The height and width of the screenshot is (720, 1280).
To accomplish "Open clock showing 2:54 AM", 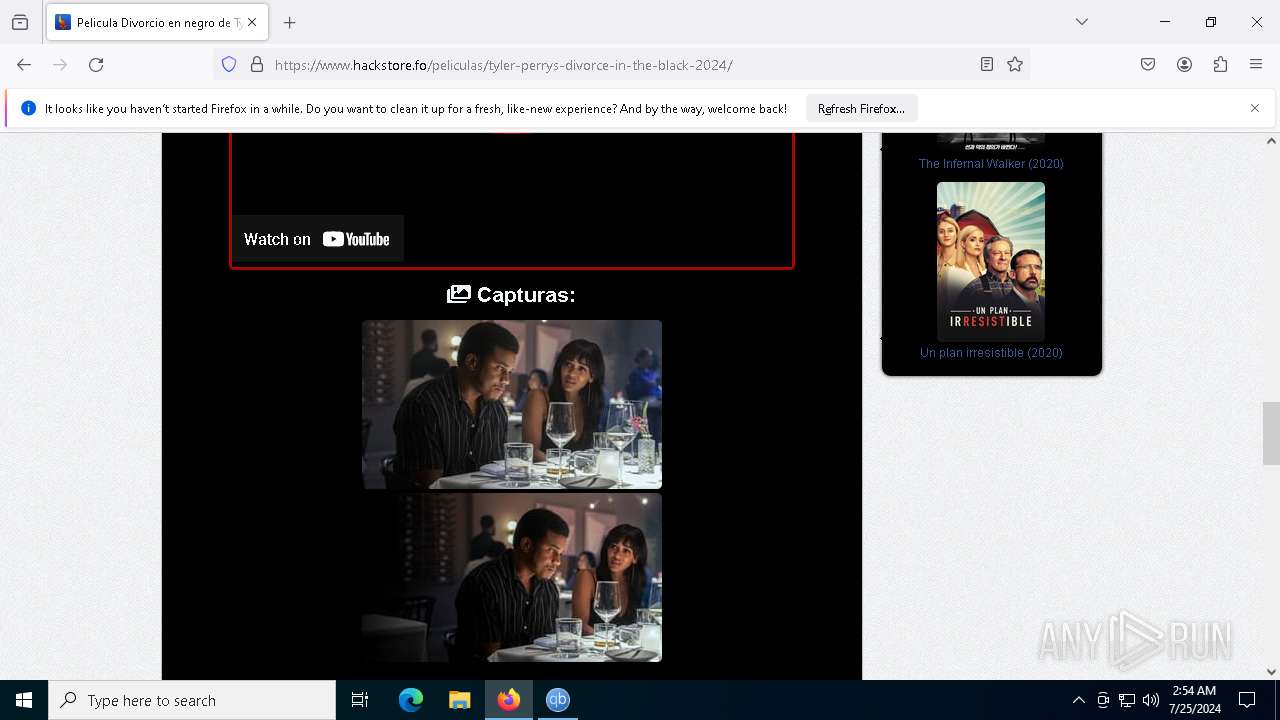I will click(x=1194, y=700).
